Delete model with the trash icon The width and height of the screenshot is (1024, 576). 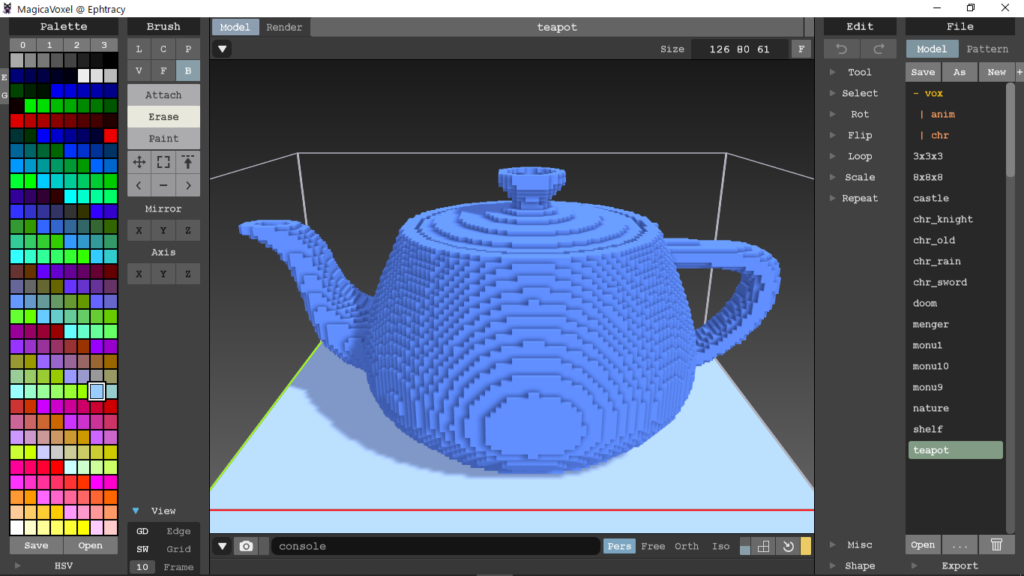[996, 545]
